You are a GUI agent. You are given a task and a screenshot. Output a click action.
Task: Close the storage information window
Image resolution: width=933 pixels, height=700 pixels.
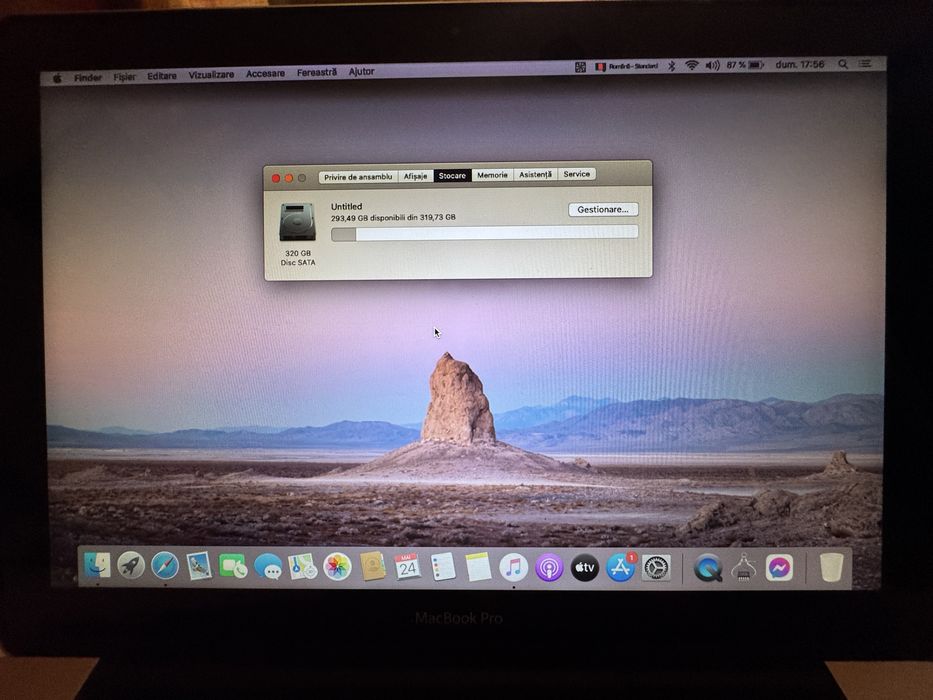[275, 179]
